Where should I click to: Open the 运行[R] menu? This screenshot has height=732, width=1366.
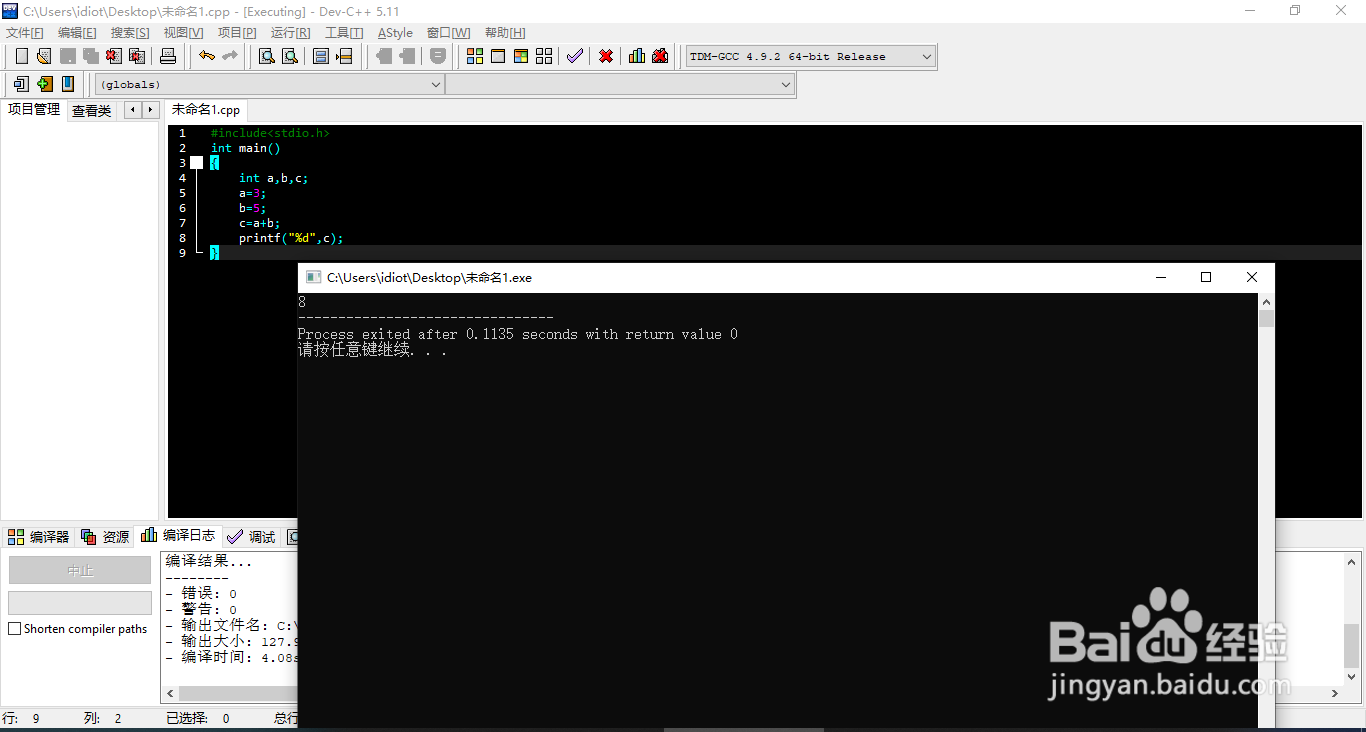290,33
